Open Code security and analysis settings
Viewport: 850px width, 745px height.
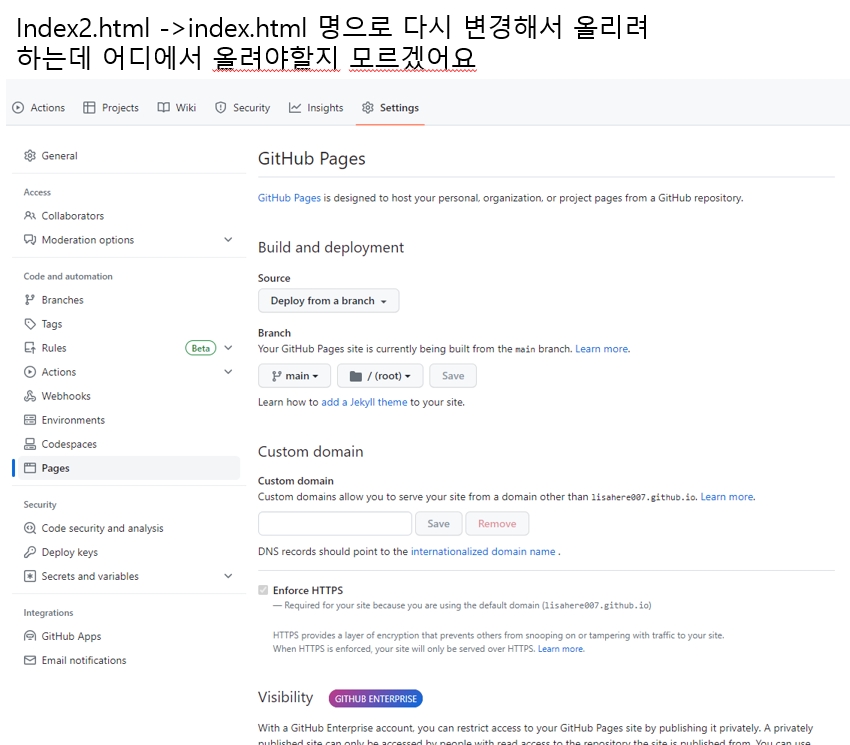point(128,528)
